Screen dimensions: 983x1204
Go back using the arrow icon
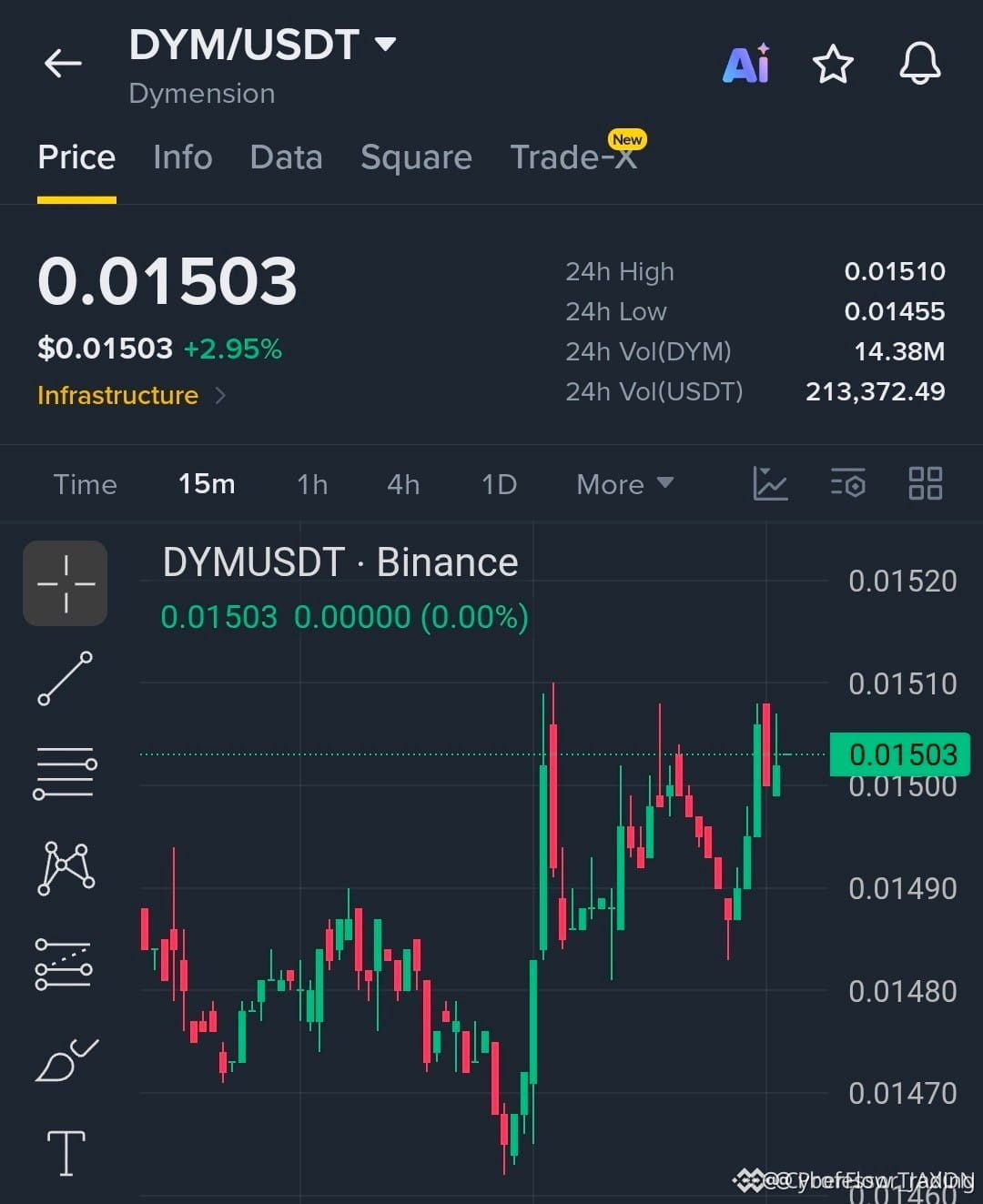pyautogui.click(x=63, y=63)
